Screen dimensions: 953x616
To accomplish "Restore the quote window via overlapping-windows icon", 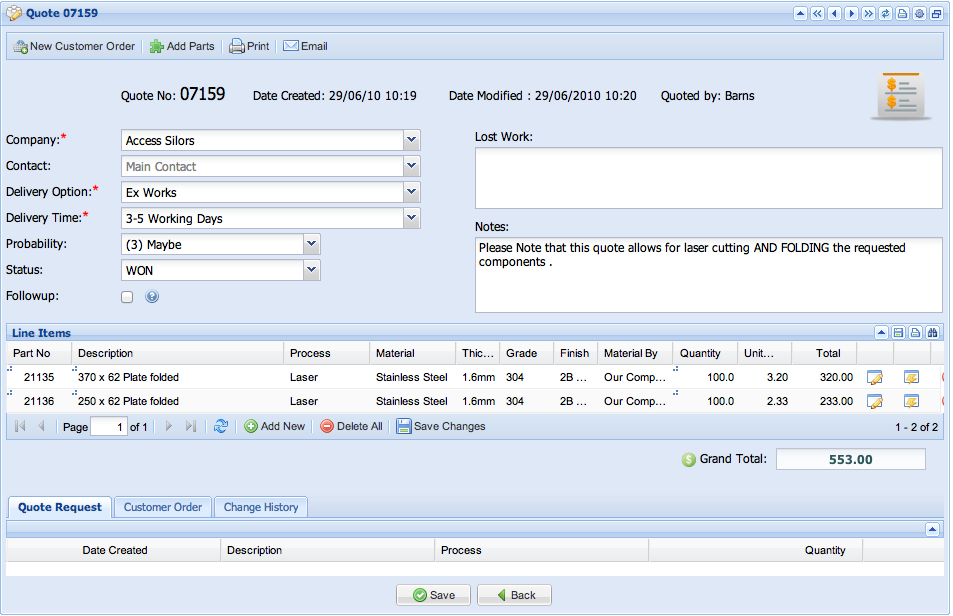I will 937,13.
